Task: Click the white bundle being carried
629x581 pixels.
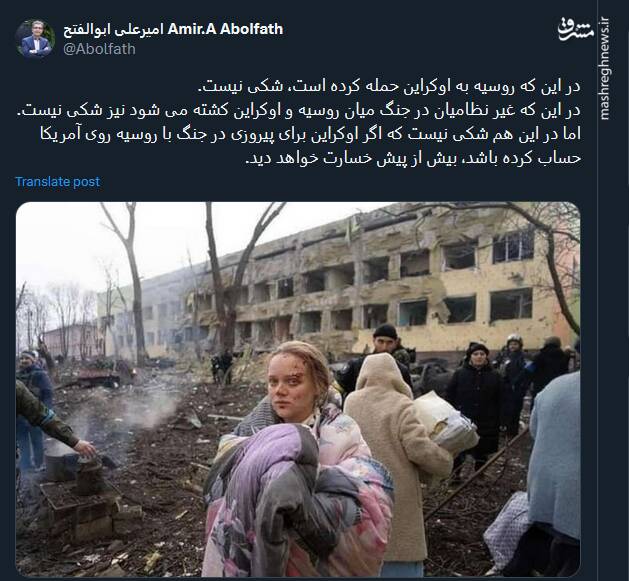Action: pyautogui.click(x=445, y=423)
